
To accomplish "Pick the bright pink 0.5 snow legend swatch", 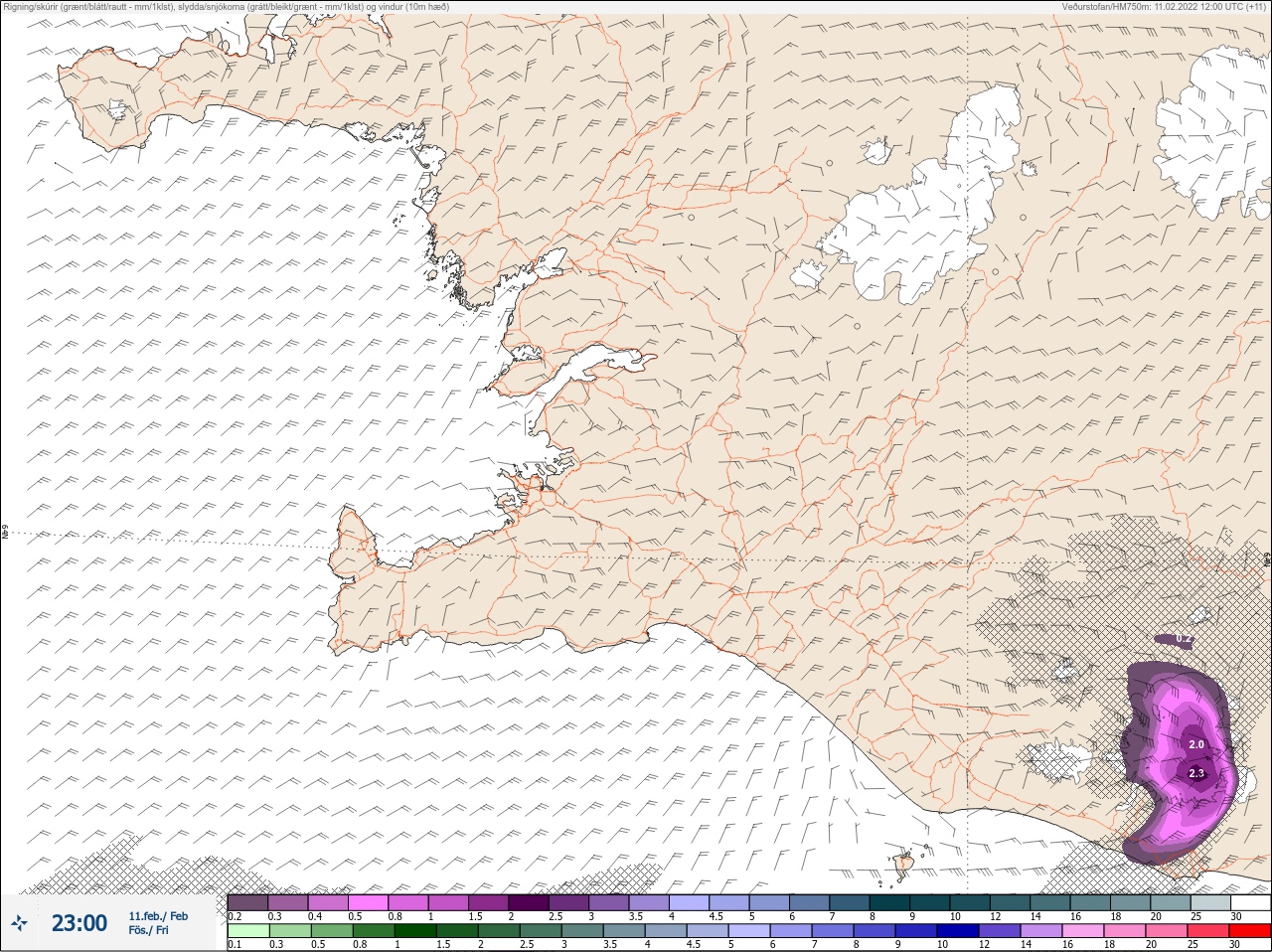I will (x=369, y=903).
